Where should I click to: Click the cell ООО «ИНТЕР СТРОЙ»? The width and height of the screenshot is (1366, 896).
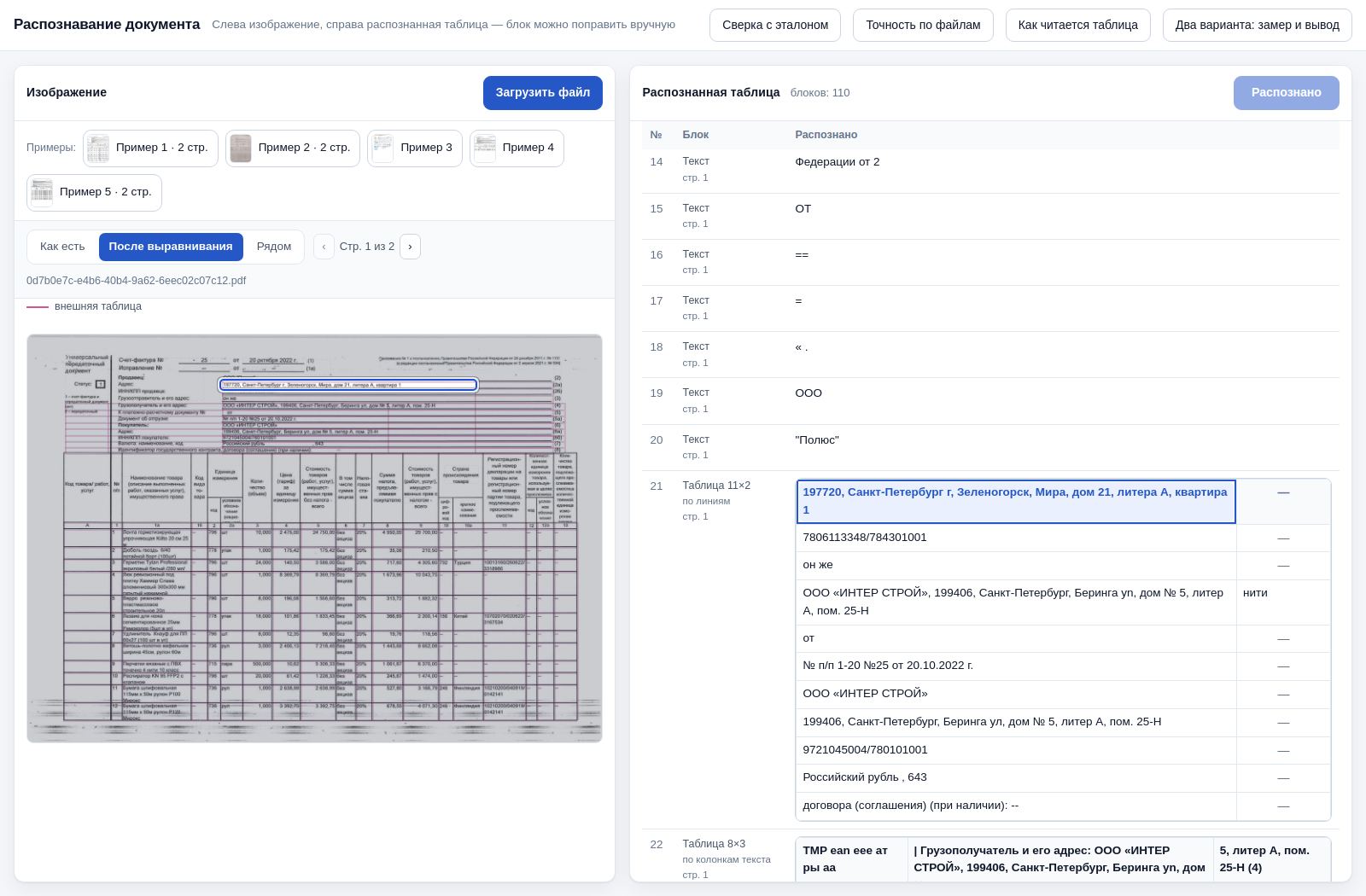[1016, 694]
